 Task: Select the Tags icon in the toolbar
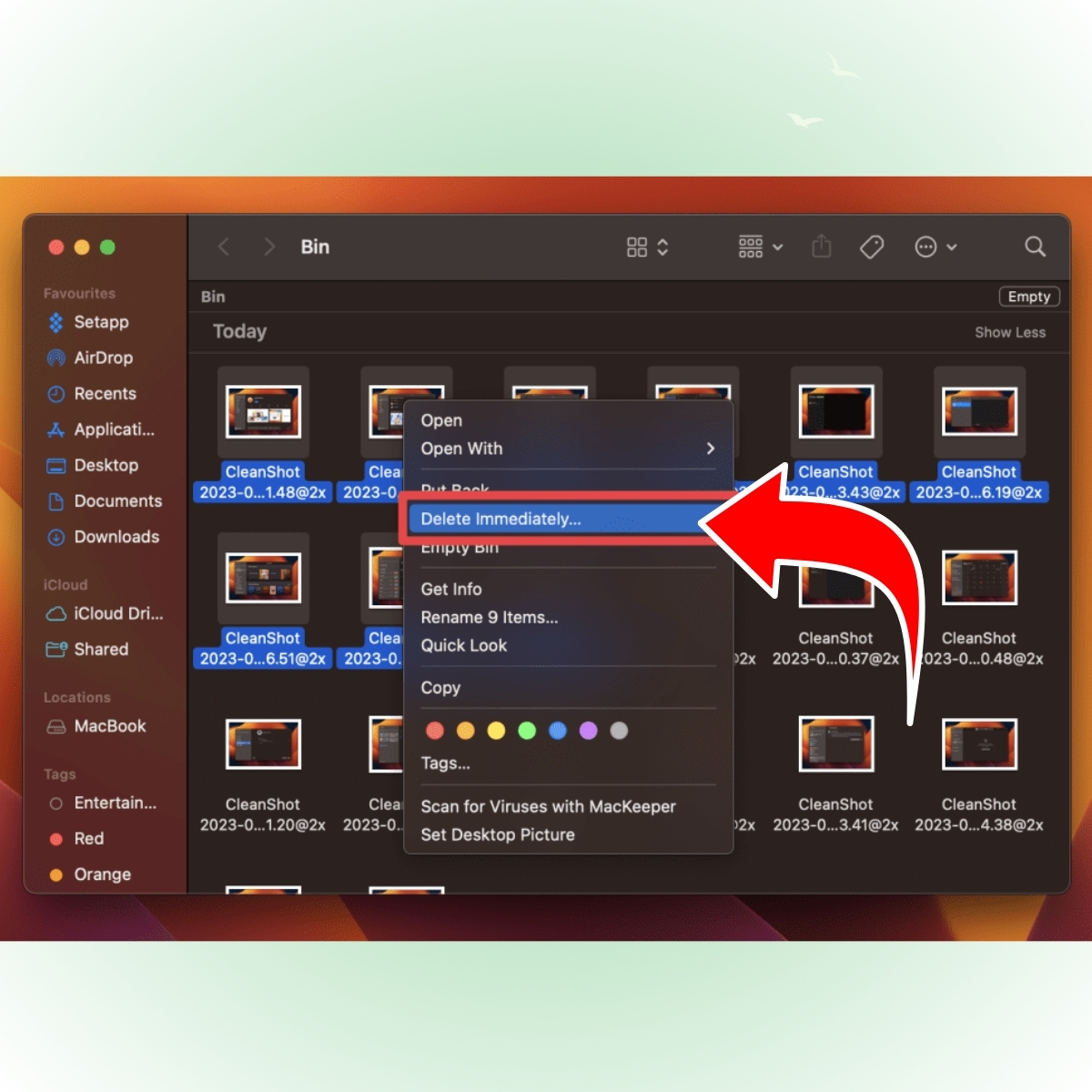click(870, 247)
